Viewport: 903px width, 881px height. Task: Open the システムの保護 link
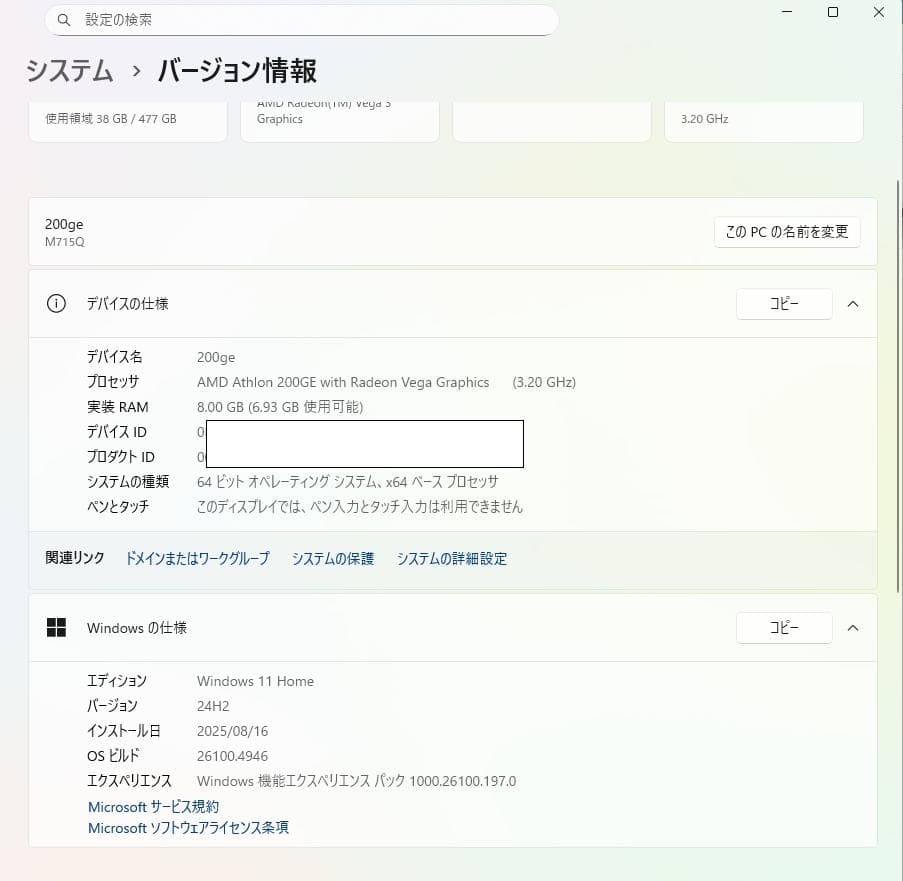[x=333, y=559]
